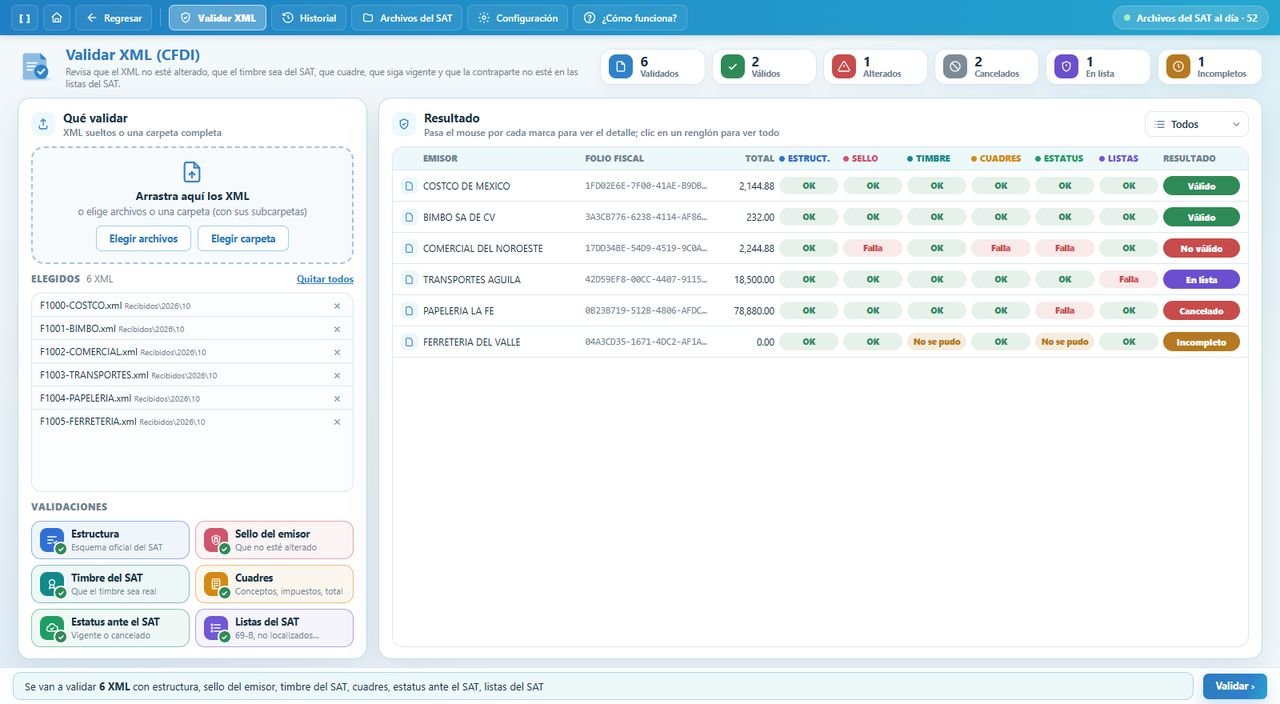Click the BIMBO SA DE CV row file icon
This screenshot has width=1280, height=704.
[x=408, y=217]
